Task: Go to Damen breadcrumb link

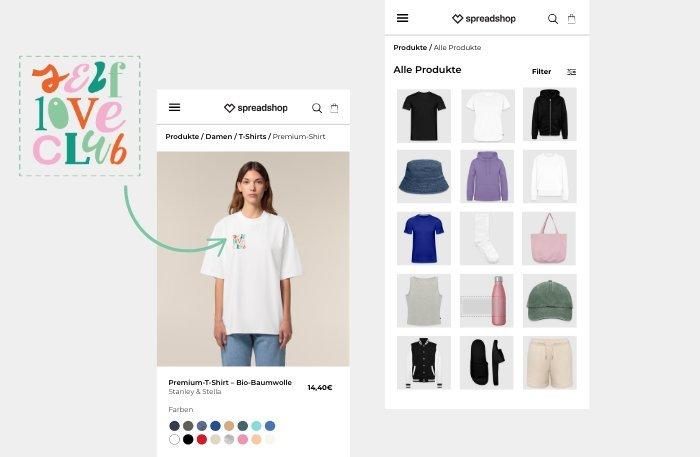Action: click(x=218, y=137)
